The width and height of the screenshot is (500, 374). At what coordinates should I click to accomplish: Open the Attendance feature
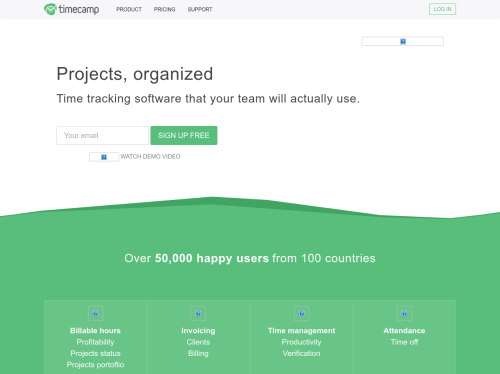404,331
